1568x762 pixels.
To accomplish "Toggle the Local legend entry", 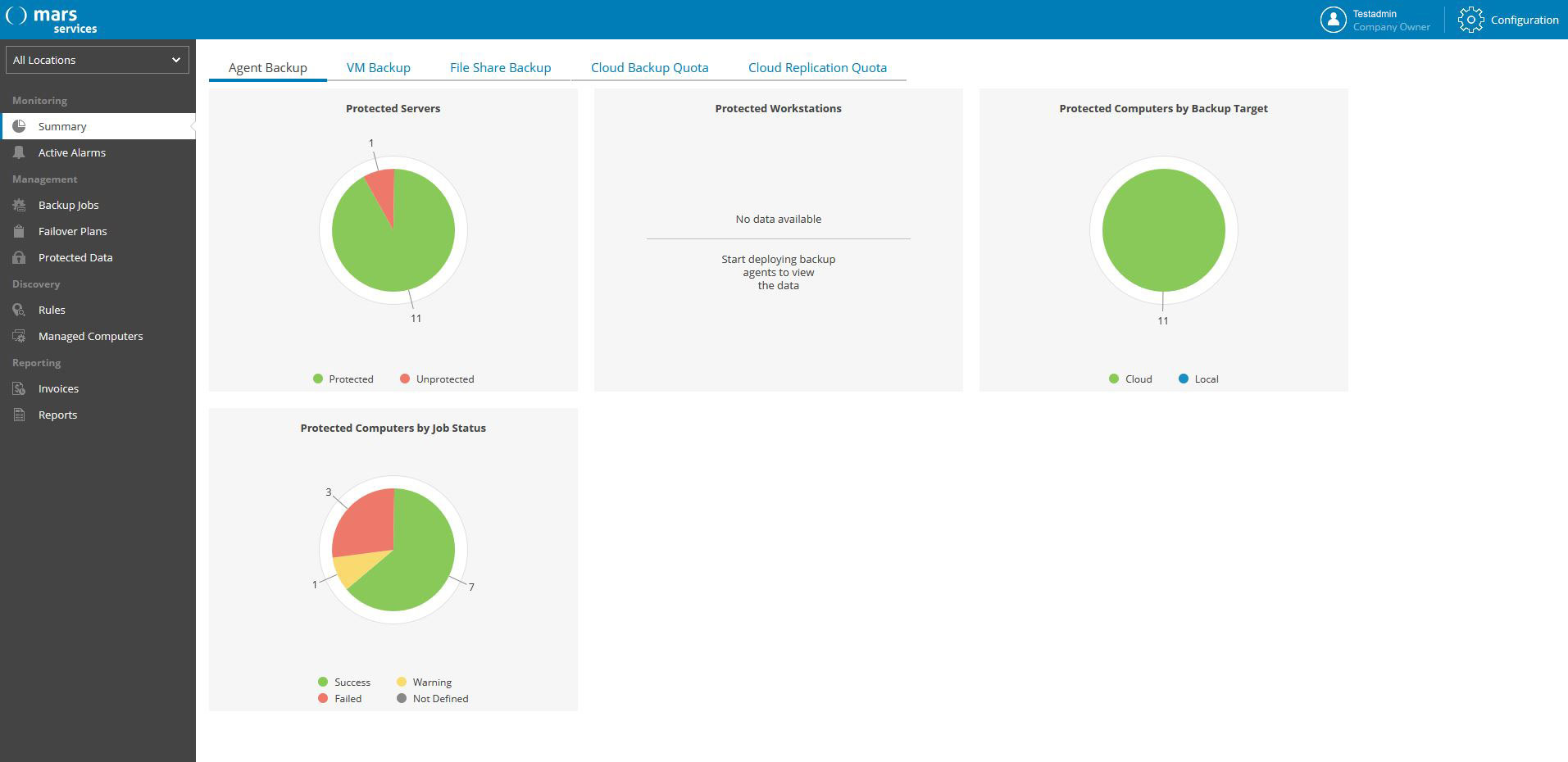I will (1198, 379).
